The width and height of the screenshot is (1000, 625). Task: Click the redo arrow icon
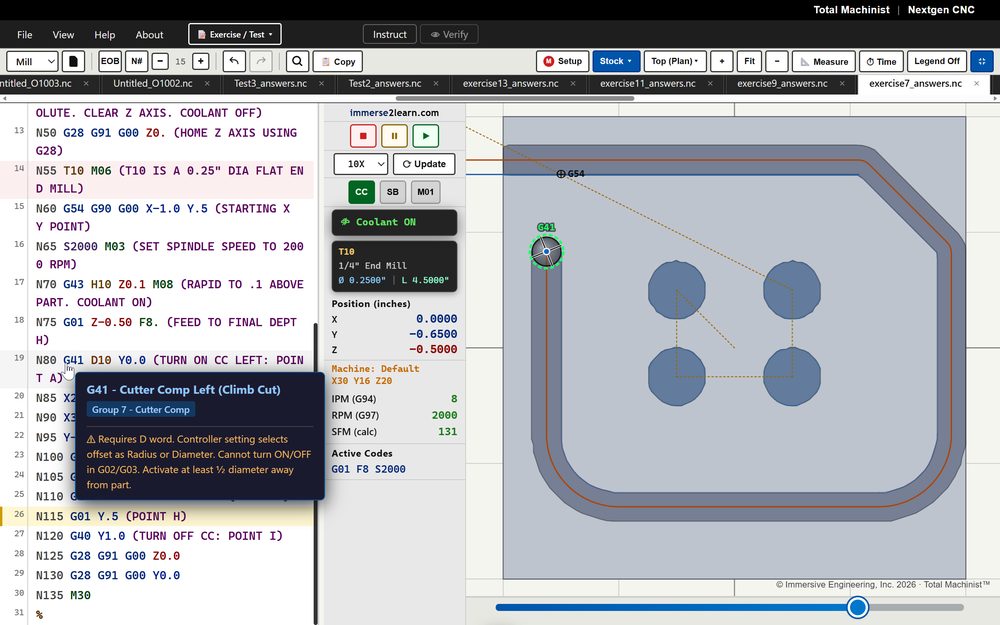[261, 61]
